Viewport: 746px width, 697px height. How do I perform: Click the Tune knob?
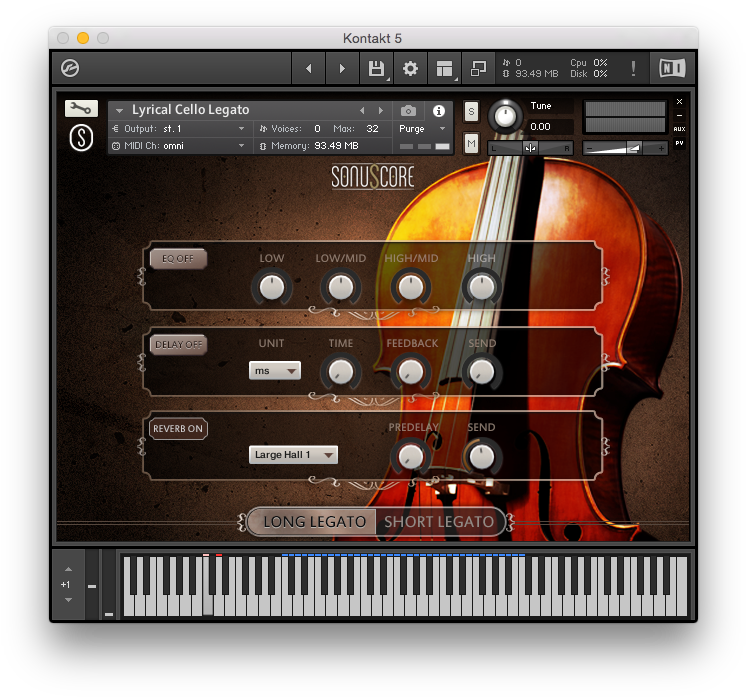point(506,117)
